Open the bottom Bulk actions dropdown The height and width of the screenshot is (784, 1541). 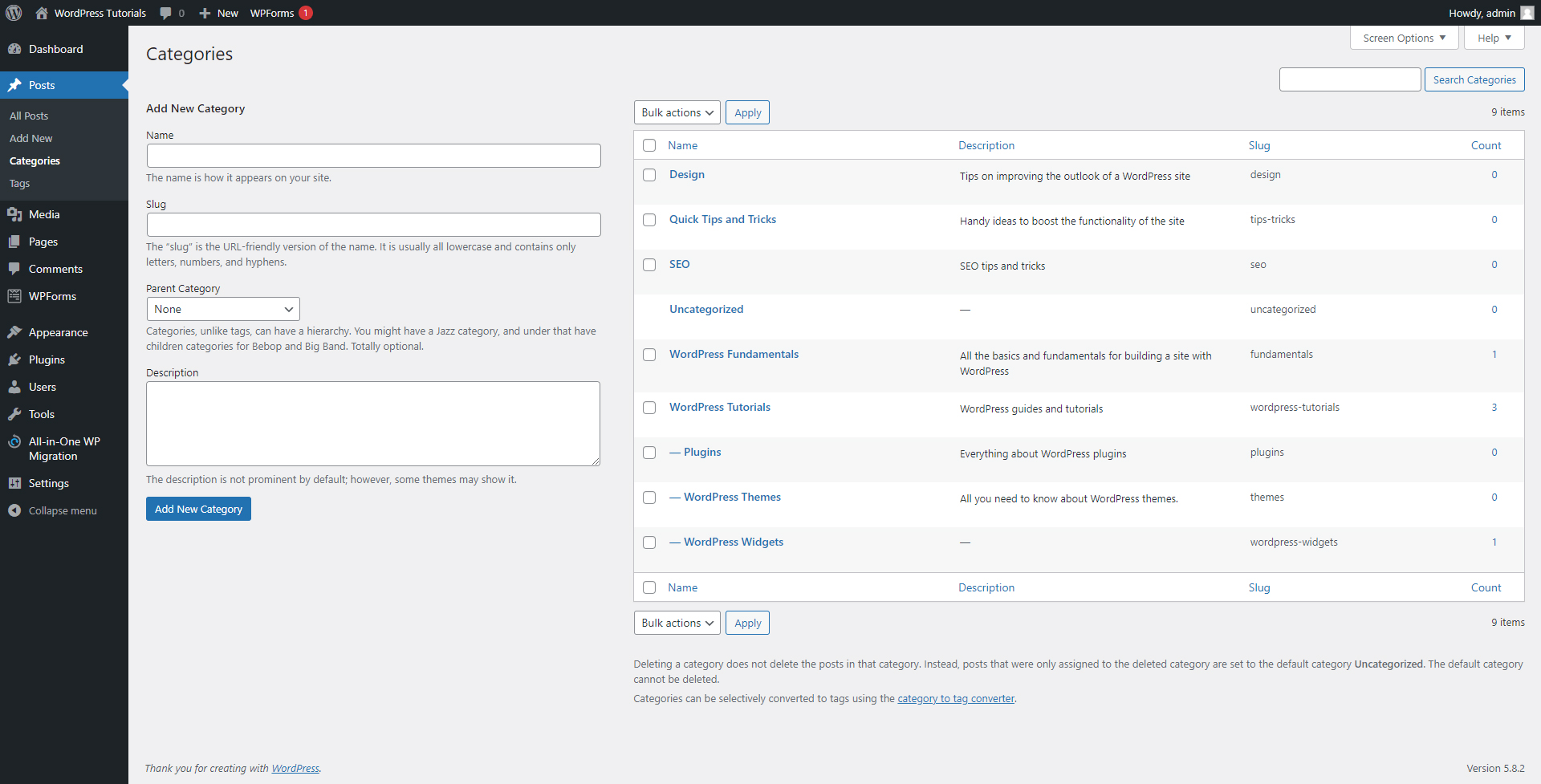(677, 623)
